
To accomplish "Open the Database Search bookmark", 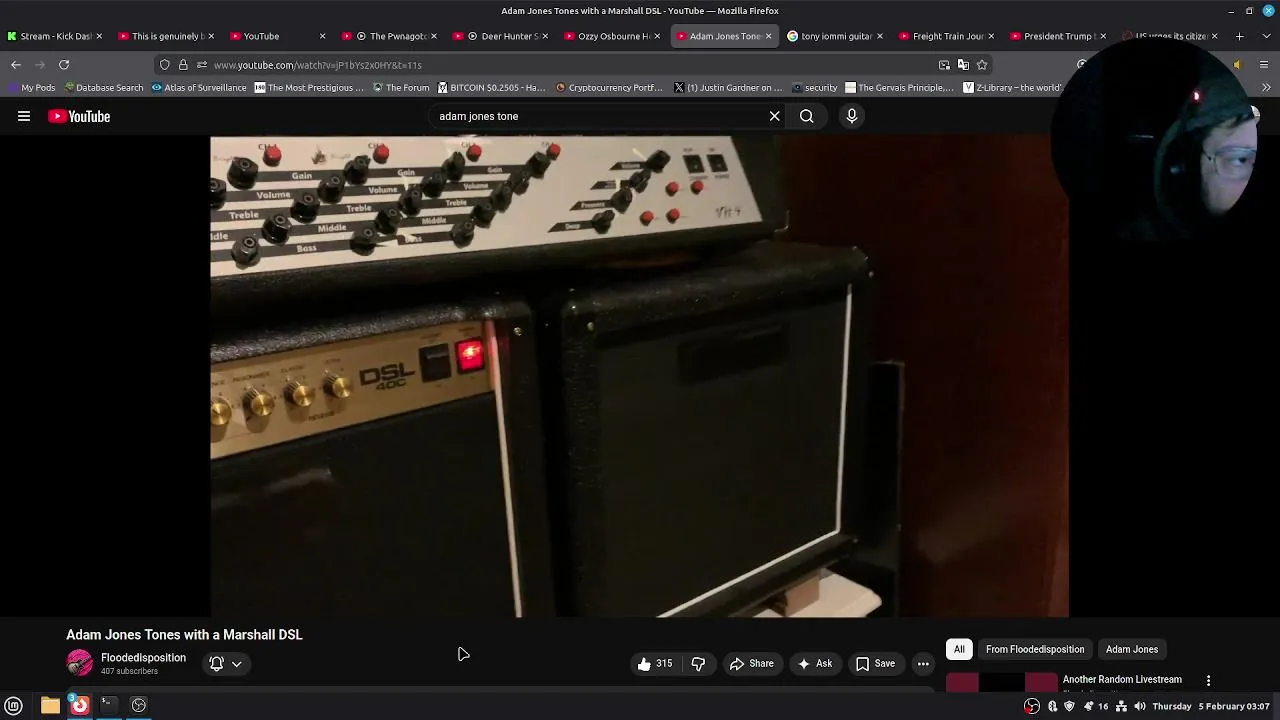I will [104, 87].
